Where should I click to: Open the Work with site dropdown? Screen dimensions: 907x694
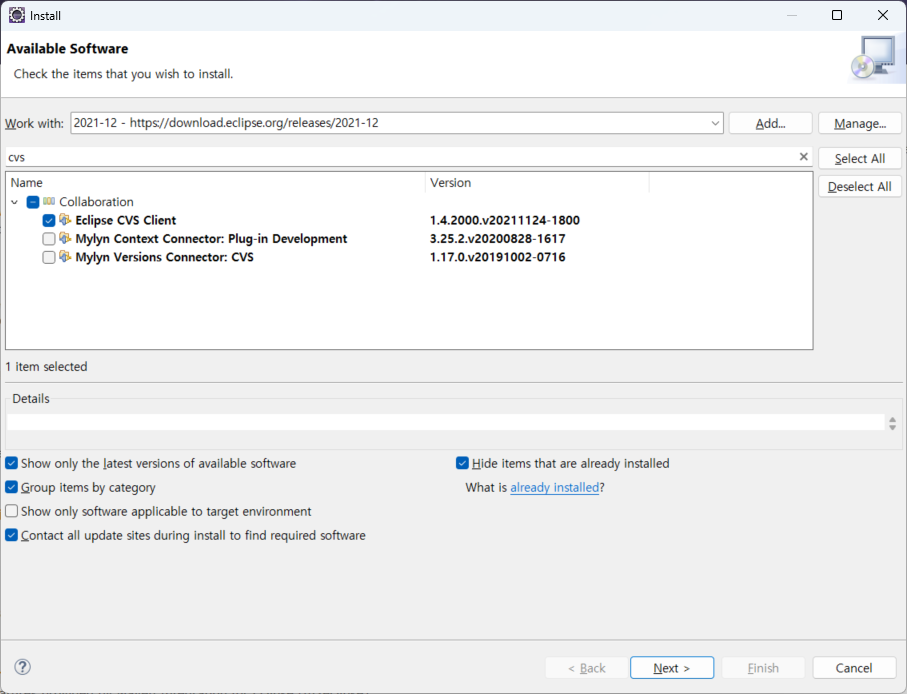(715, 123)
